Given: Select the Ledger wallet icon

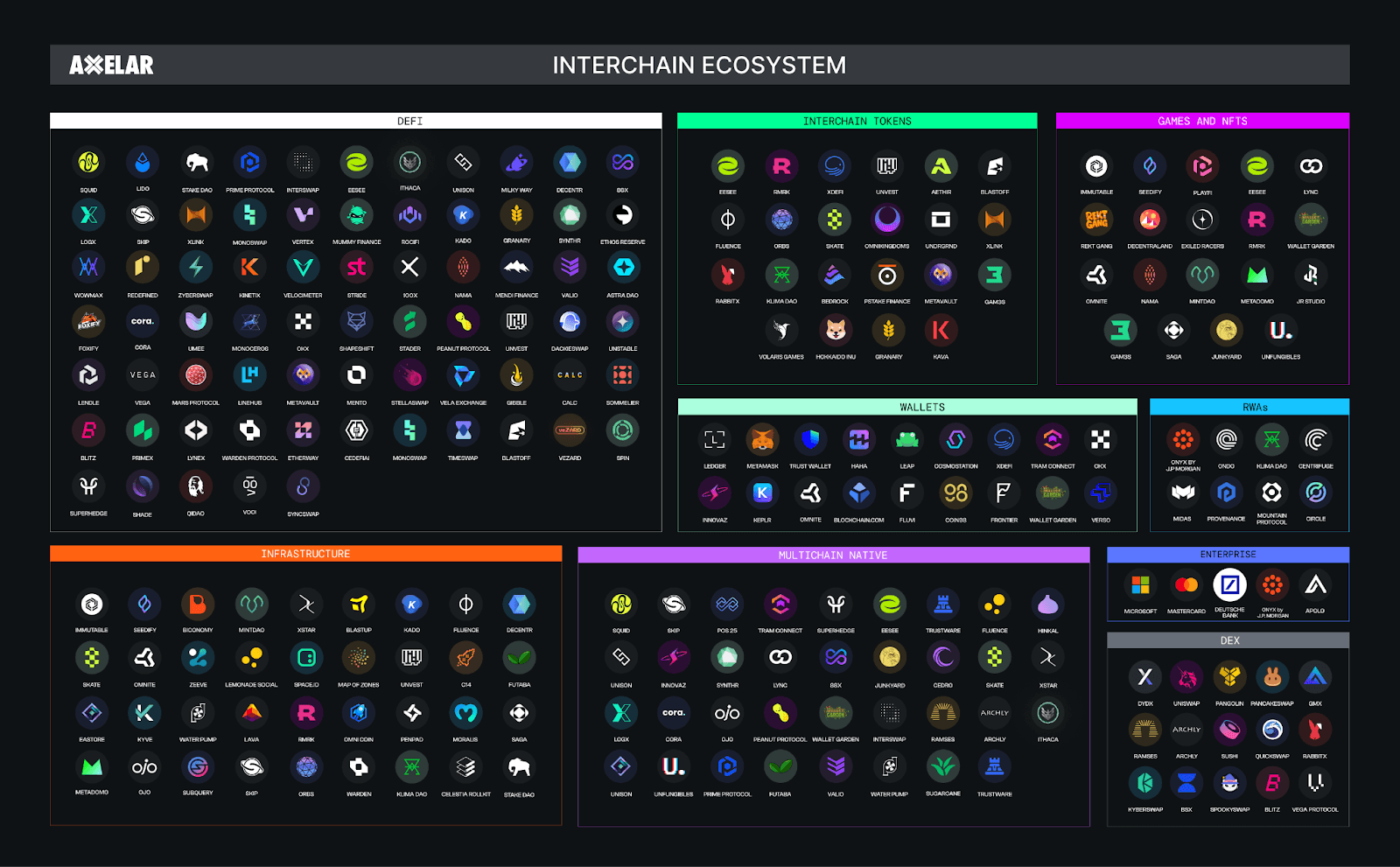Looking at the screenshot, I should (x=715, y=440).
